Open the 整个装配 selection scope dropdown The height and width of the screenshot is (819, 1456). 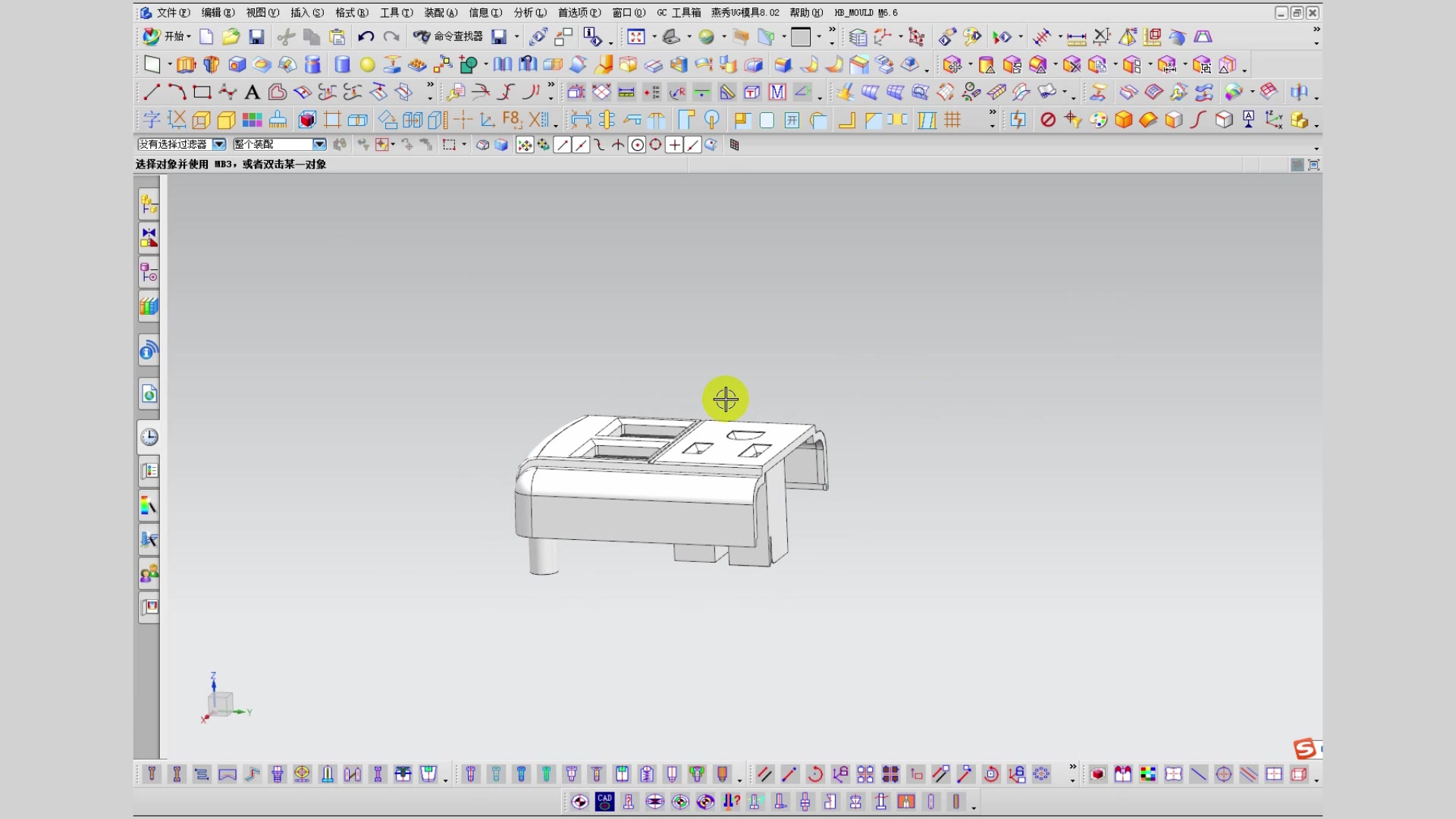(x=319, y=144)
